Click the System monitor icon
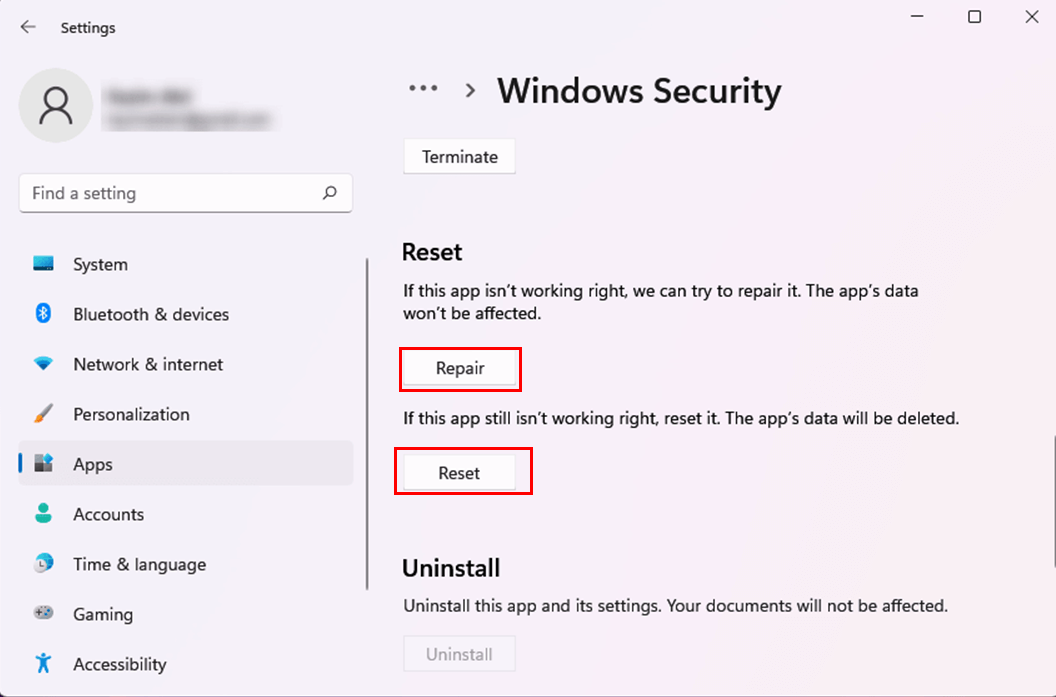This screenshot has width=1056, height=697. pyautogui.click(x=43, y=264)
